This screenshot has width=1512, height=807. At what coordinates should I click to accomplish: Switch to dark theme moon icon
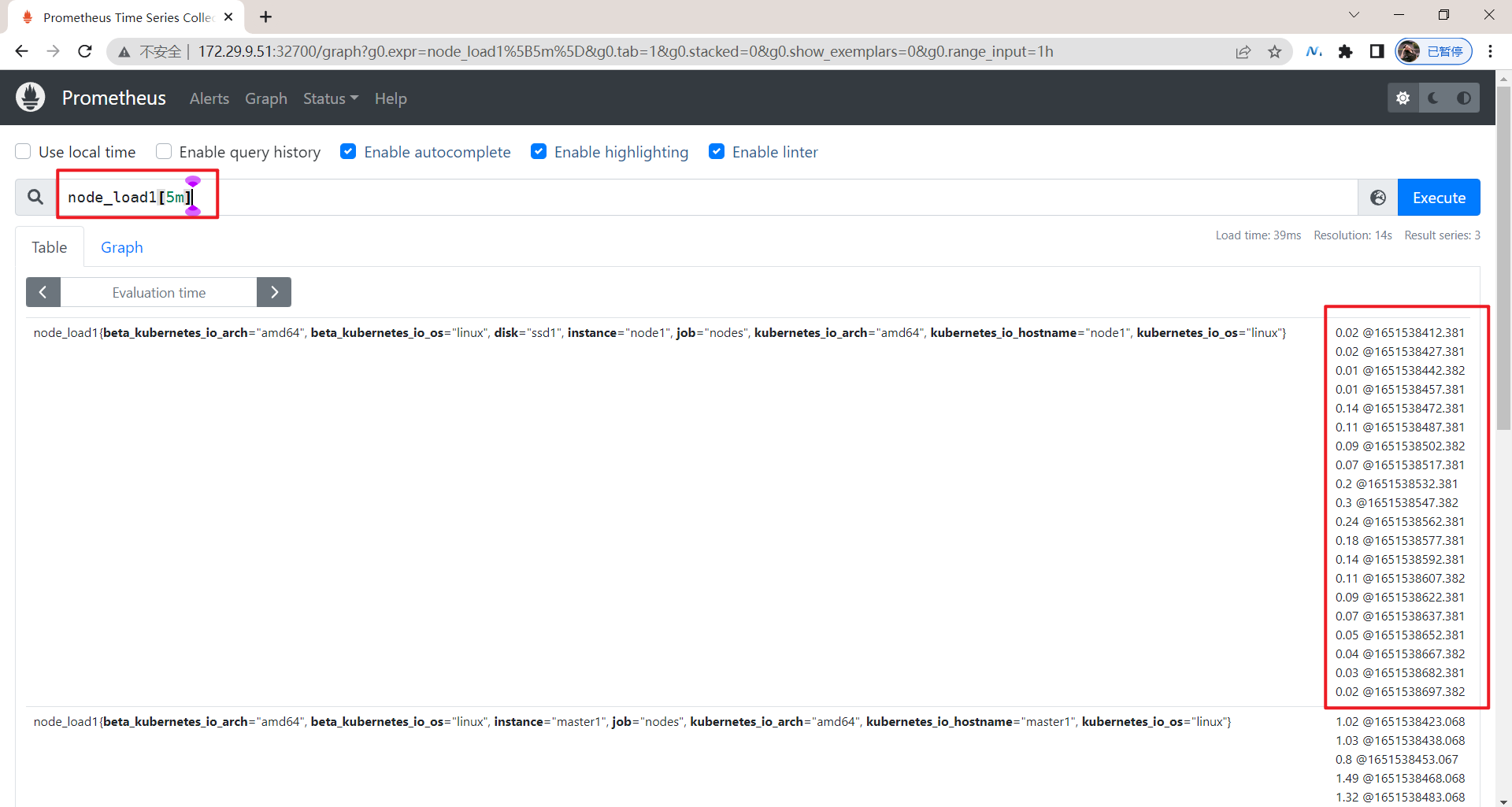pos(1433,98)
